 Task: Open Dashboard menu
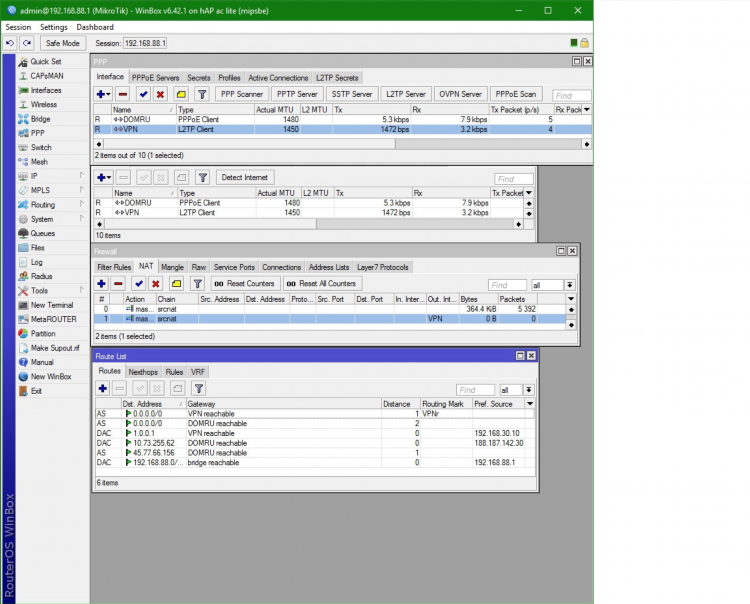tap(95, 27)
